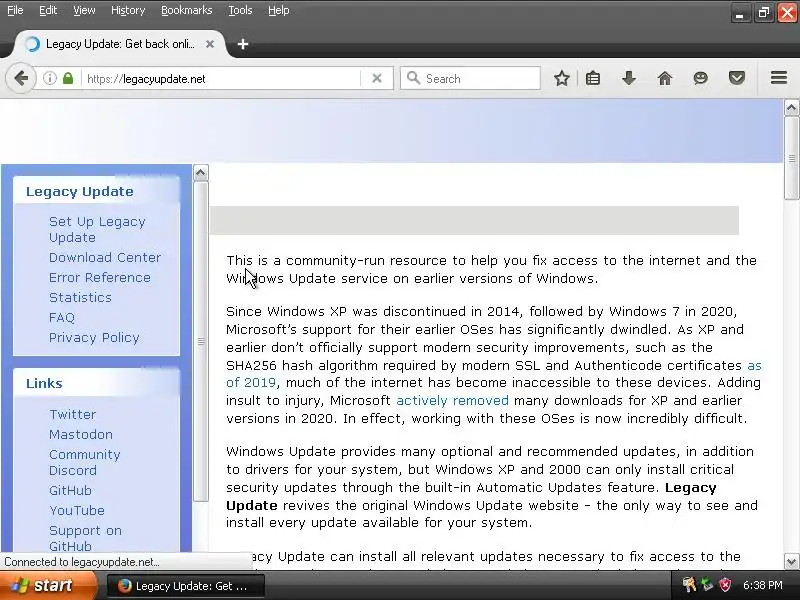
Task: Click the keys tray icon
Action: point(689,585)
